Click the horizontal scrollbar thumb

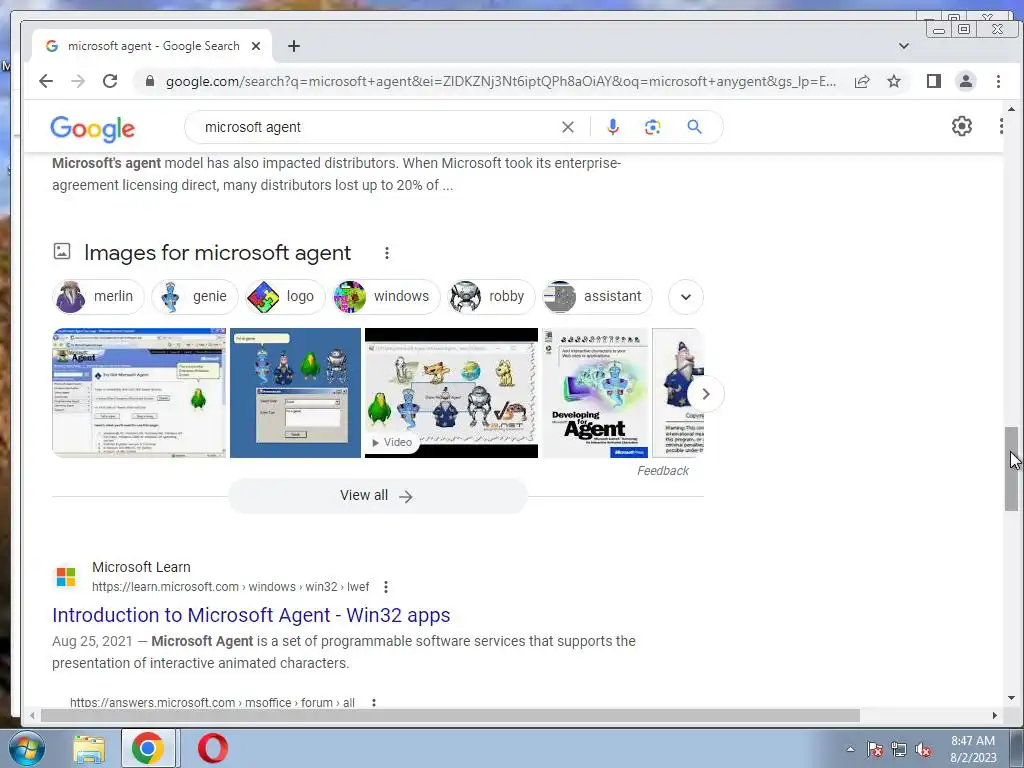451,716
